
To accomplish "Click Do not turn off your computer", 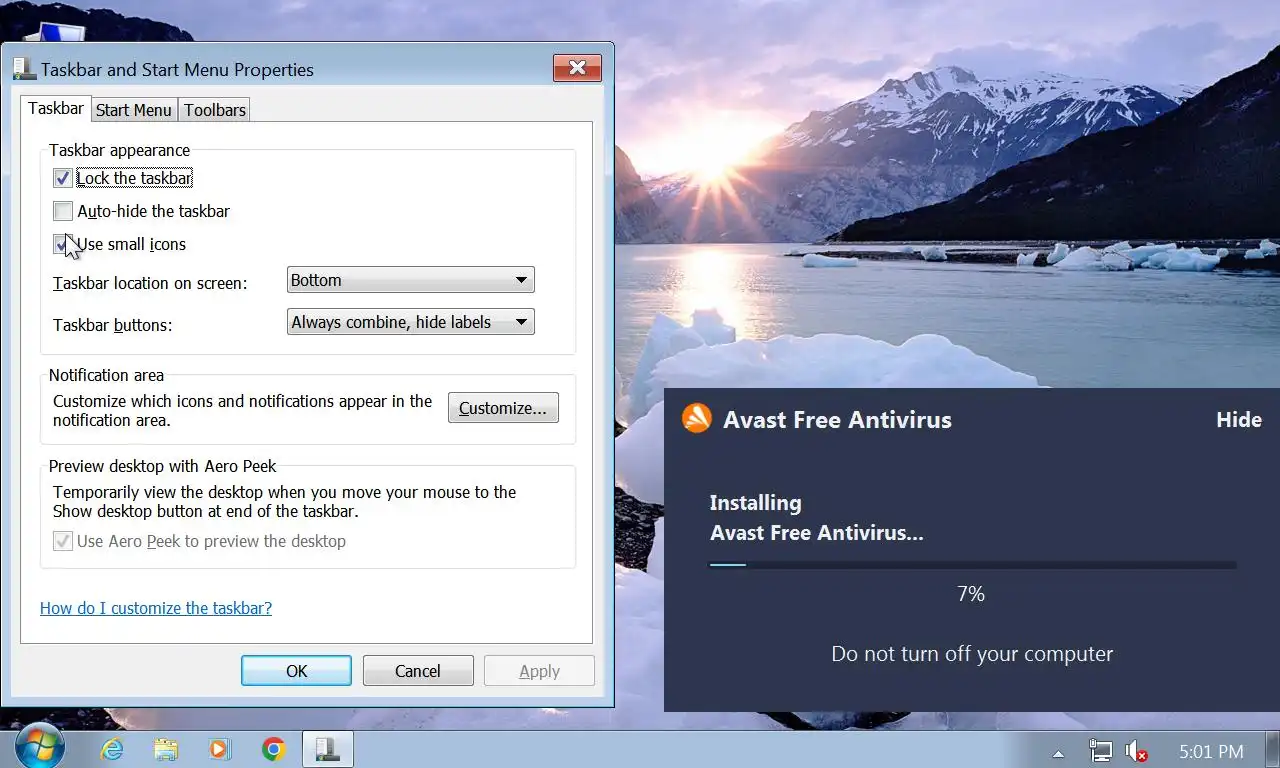I will 972,654.
